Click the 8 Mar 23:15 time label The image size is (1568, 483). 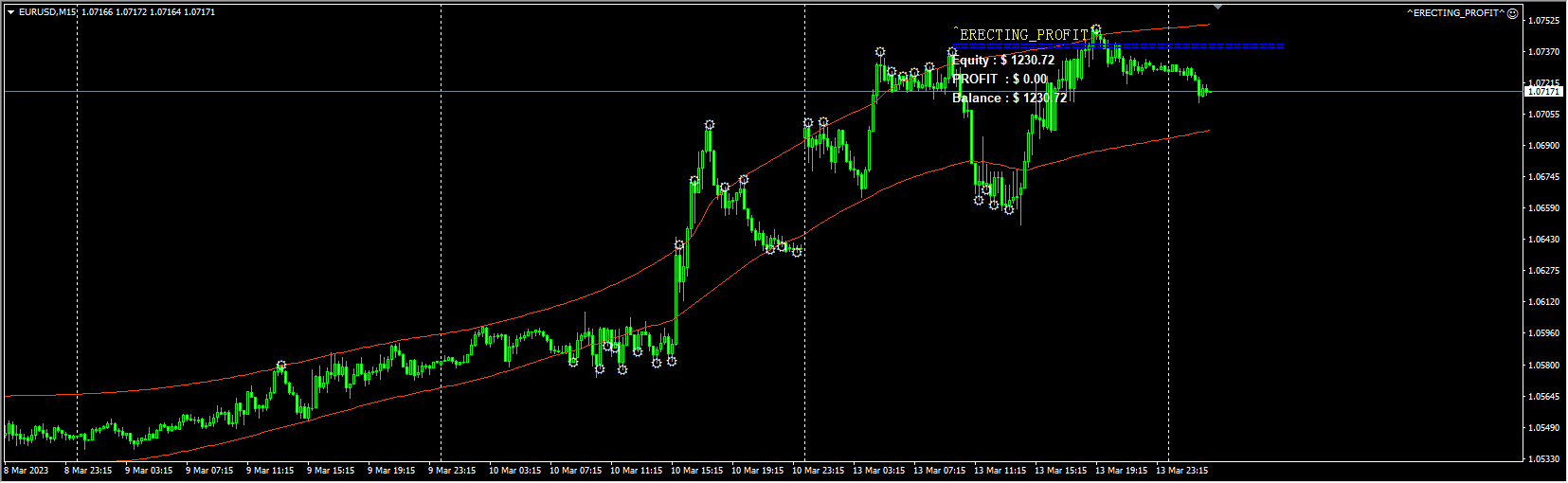pos(88,471)
